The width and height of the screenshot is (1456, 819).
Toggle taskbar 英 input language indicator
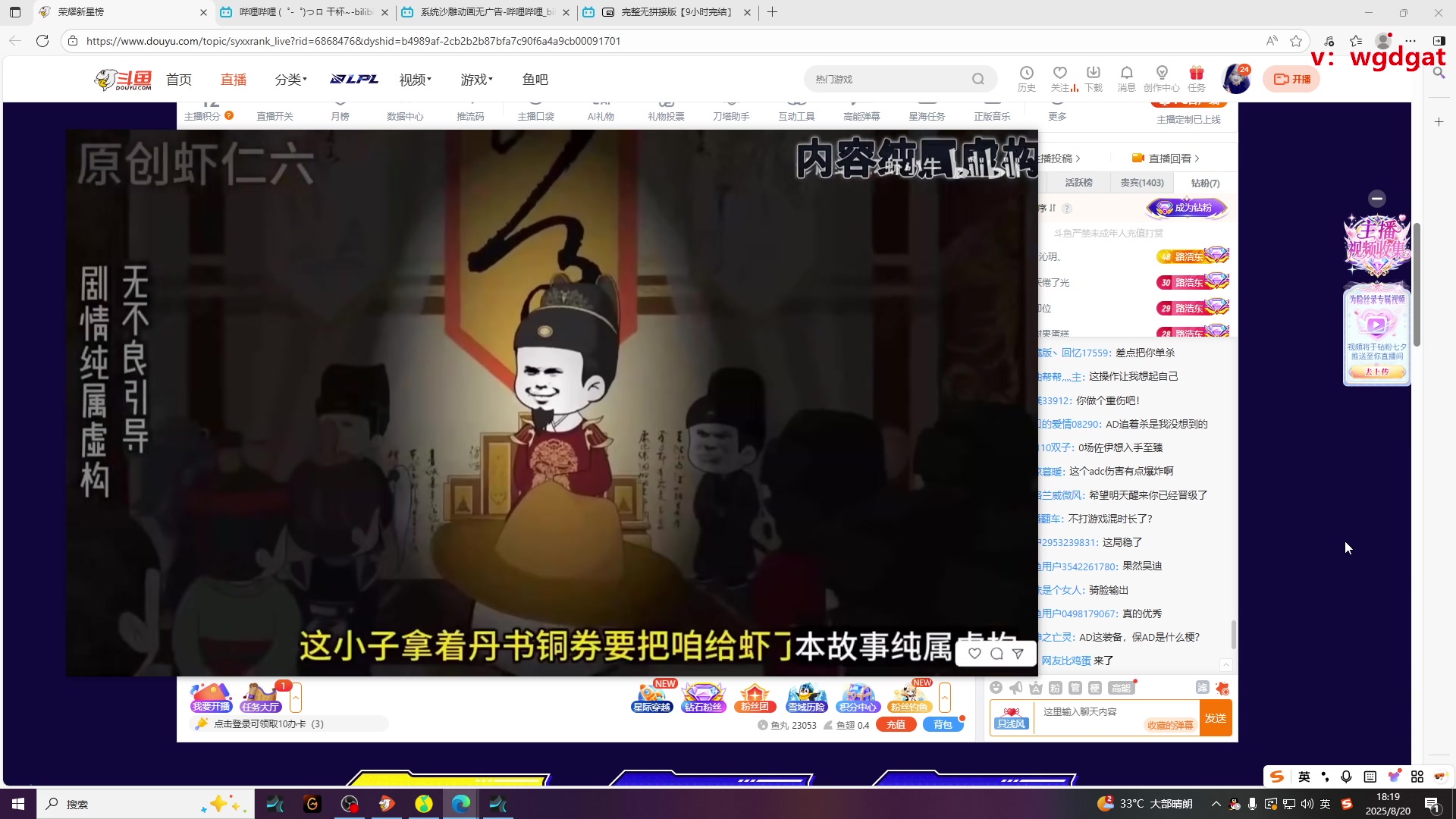click(1325, 804)
